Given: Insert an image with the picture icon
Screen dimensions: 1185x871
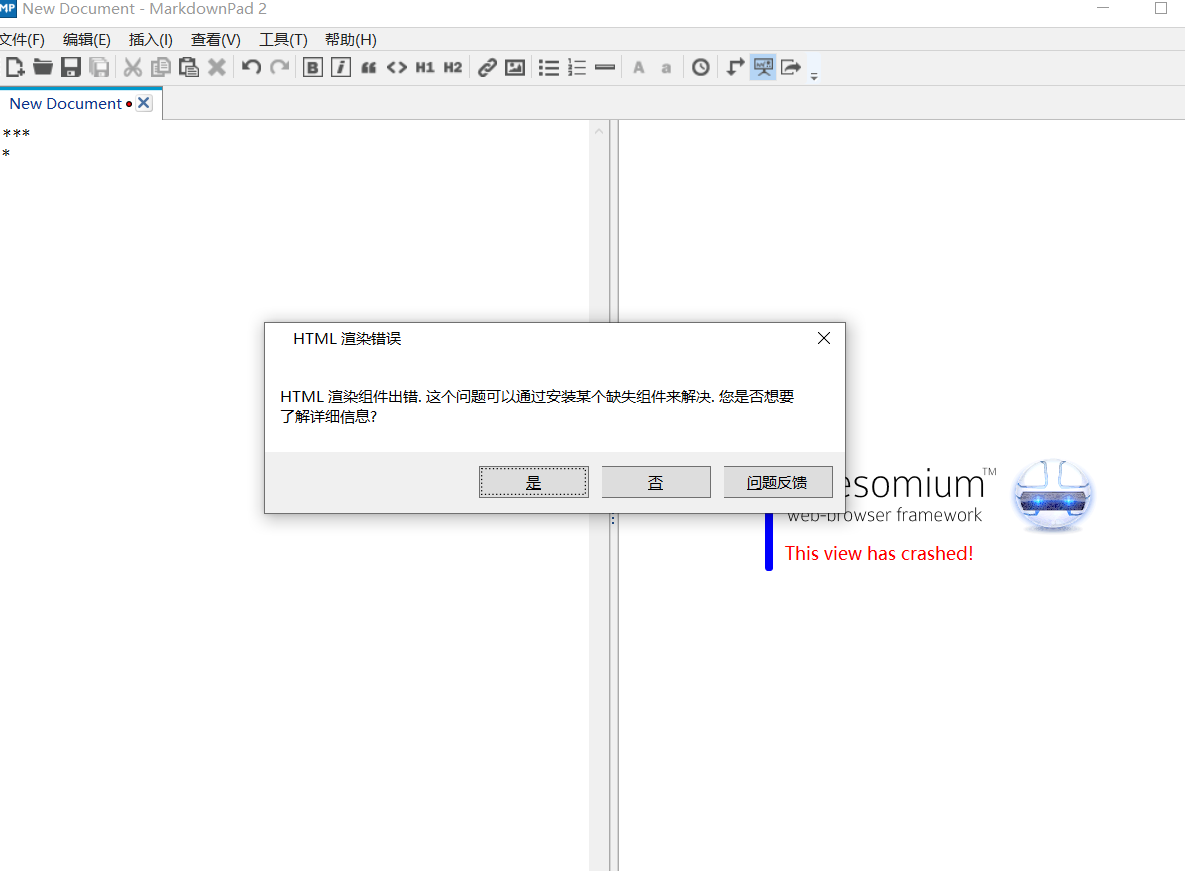Looking at the screenshot, I should (515, 67).
